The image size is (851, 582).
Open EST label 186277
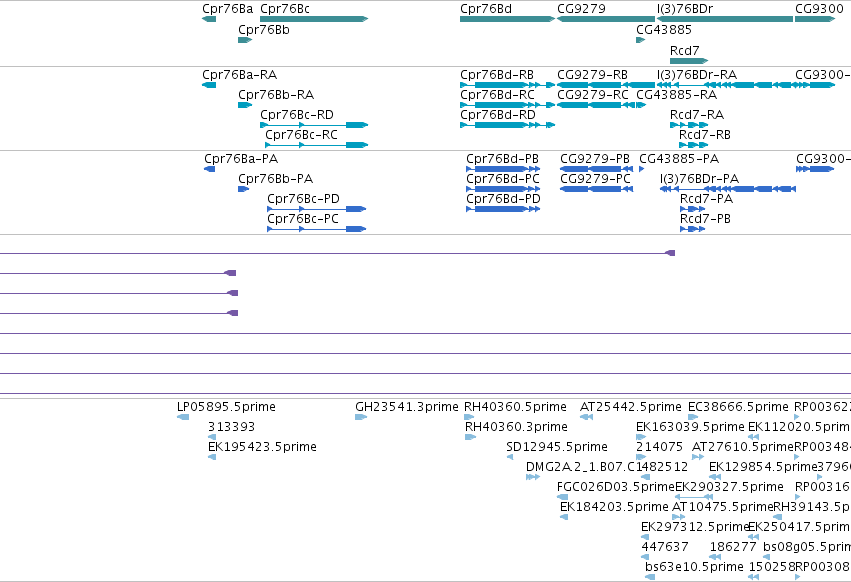pos(733,548)
